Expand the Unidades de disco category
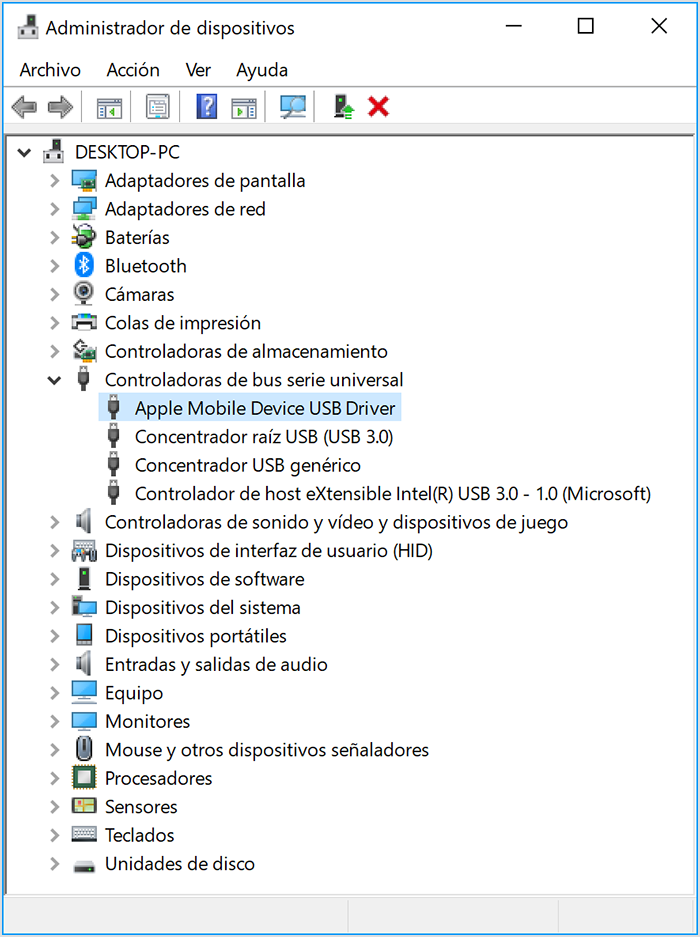This screenshot has width=700, height=938. click(55, 864)
